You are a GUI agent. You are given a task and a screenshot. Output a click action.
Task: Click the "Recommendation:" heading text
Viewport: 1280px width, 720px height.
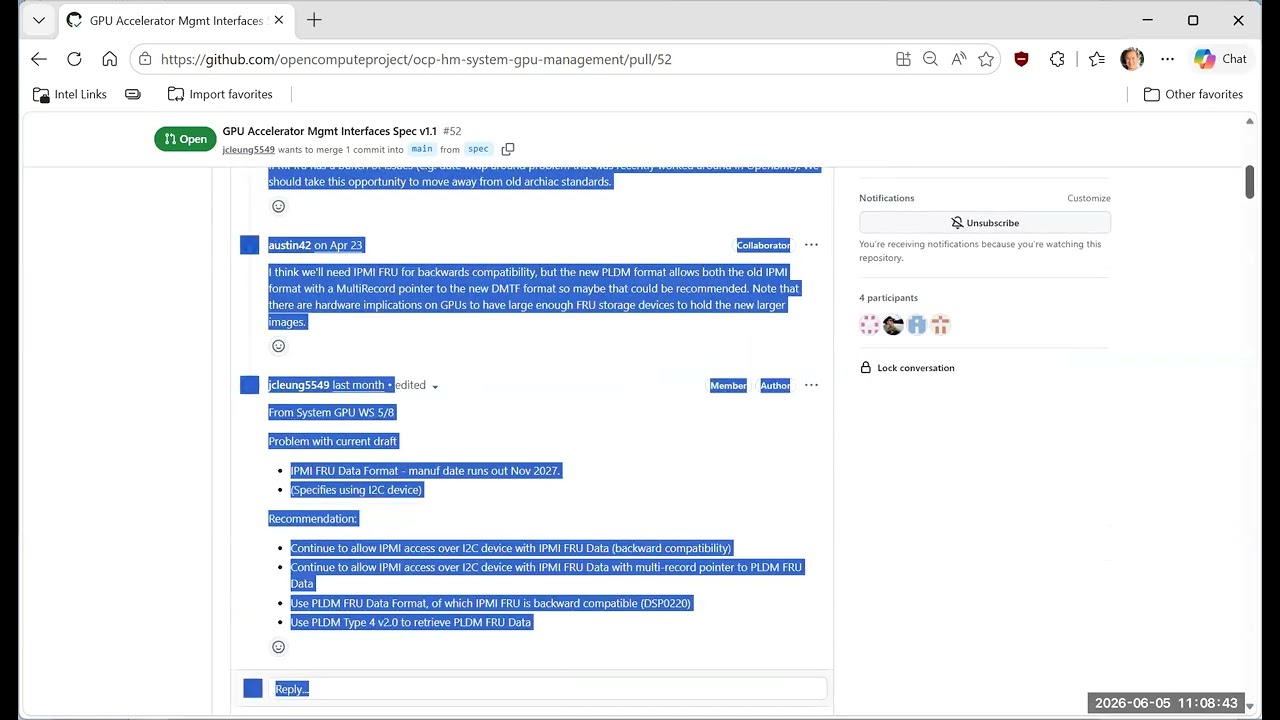tap(313, 518)
